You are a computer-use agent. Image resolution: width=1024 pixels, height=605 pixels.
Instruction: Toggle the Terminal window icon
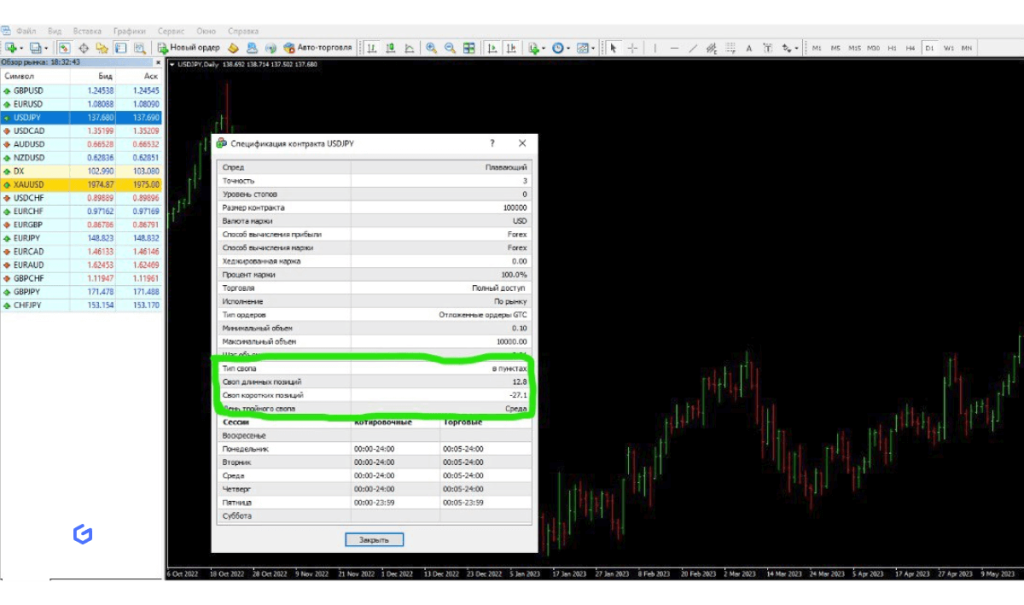coord(121,48)
